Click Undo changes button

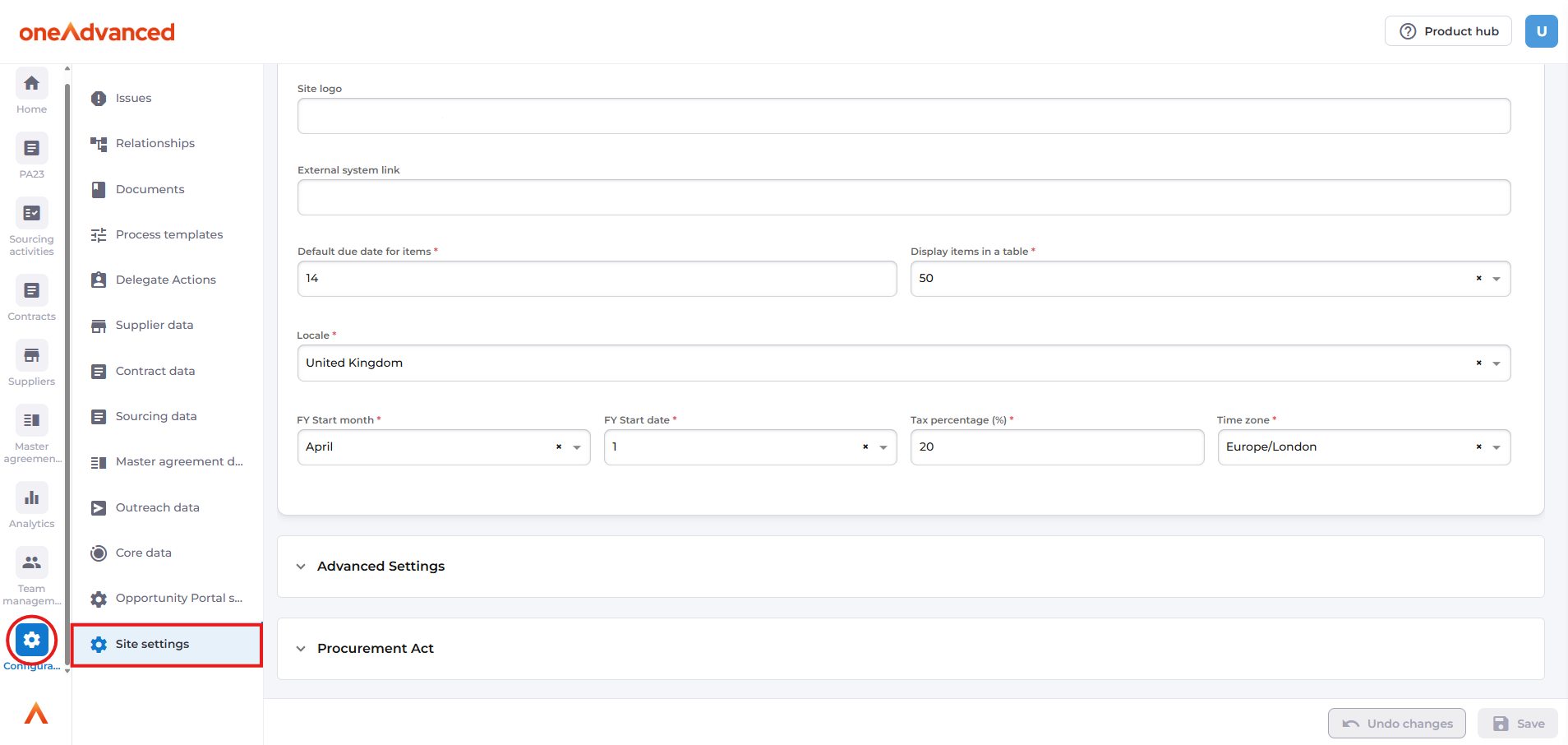(1396, 724)
